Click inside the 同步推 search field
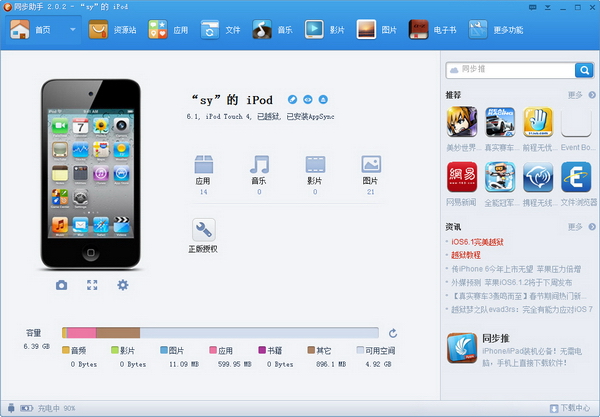The height and width of the screenshot is (417, 600). tap(510, 70)
